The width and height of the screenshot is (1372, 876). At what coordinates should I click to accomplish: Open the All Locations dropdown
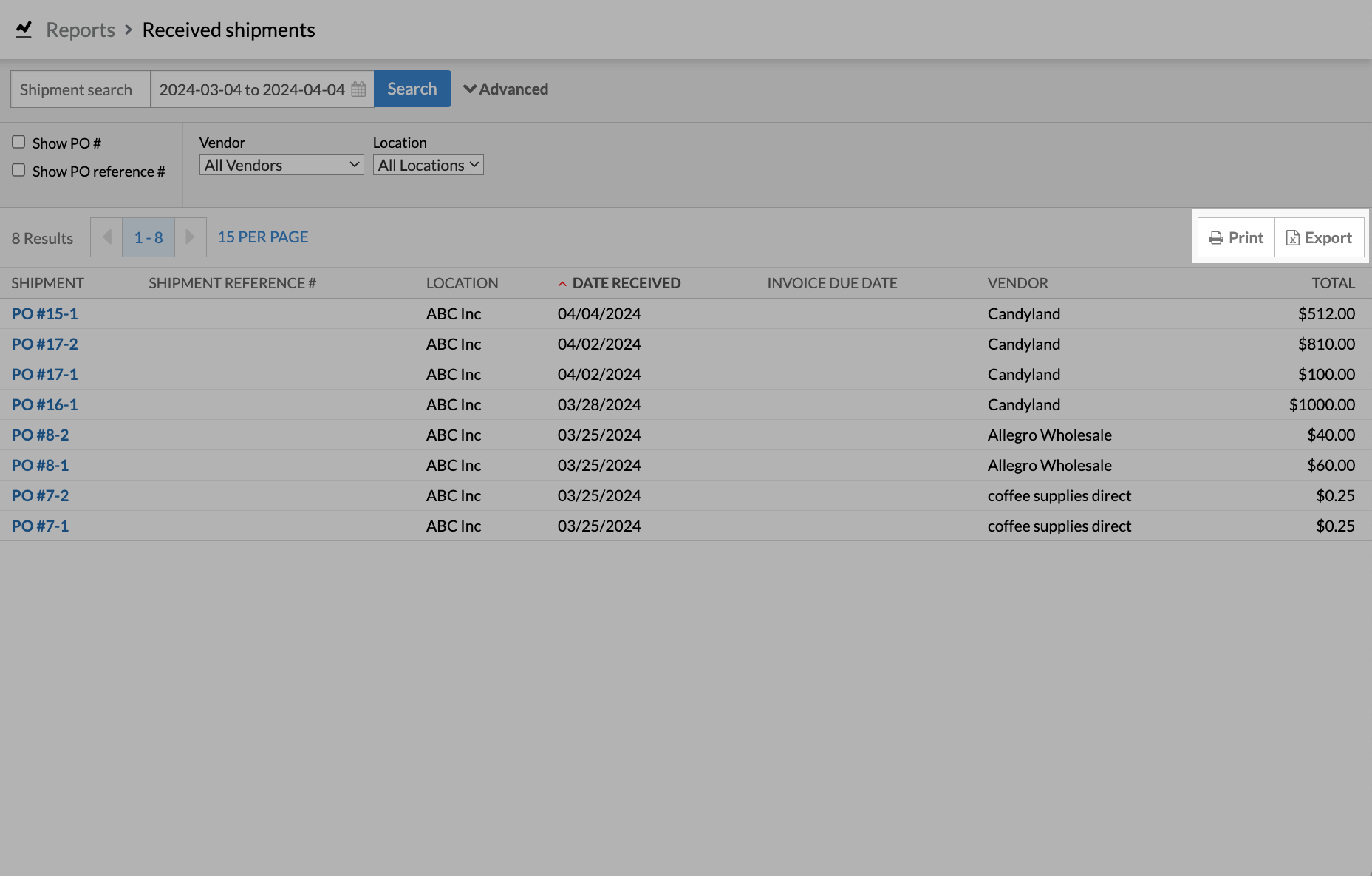click(x=428, y=165)
